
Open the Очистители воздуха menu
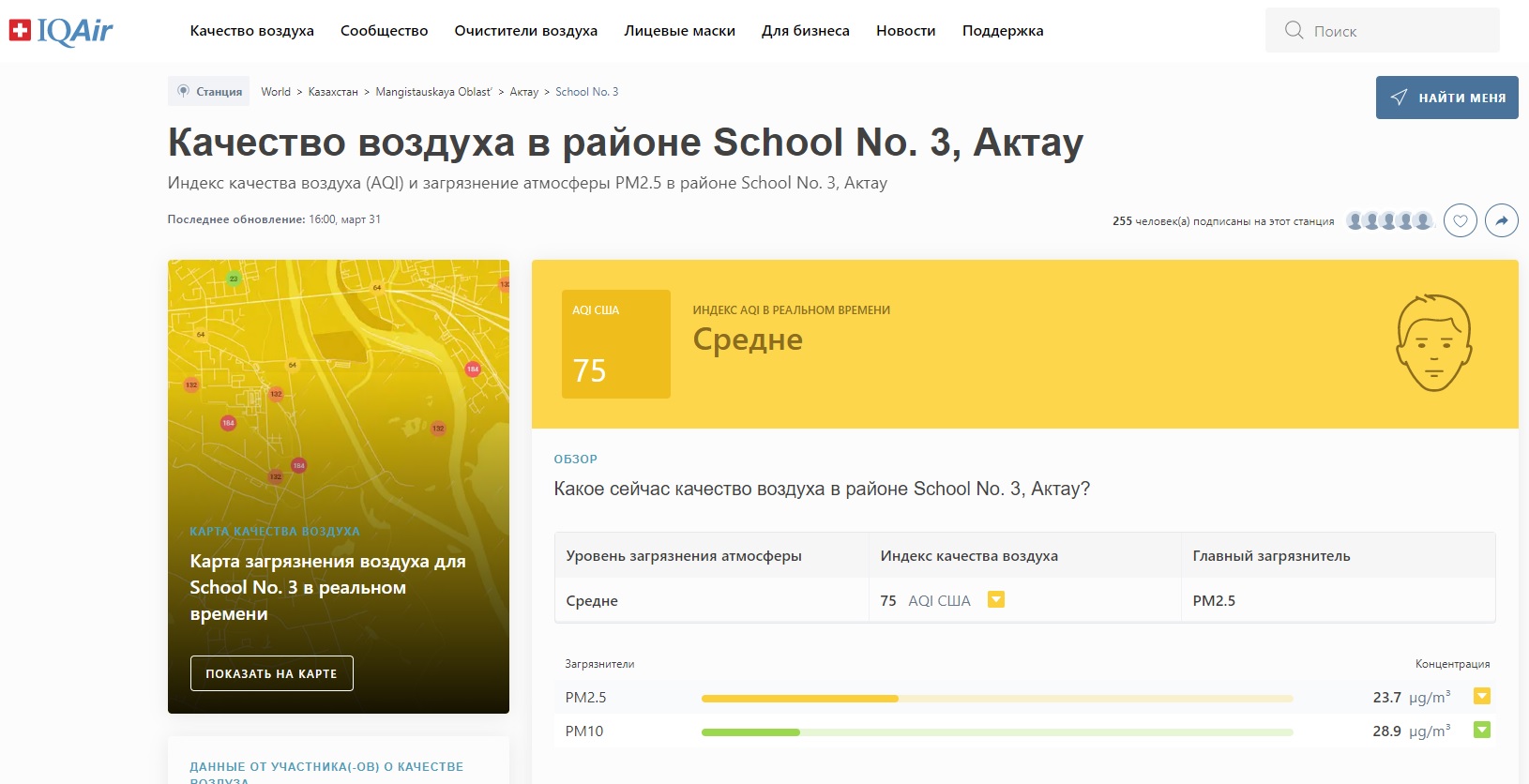(x=525, y=31)
